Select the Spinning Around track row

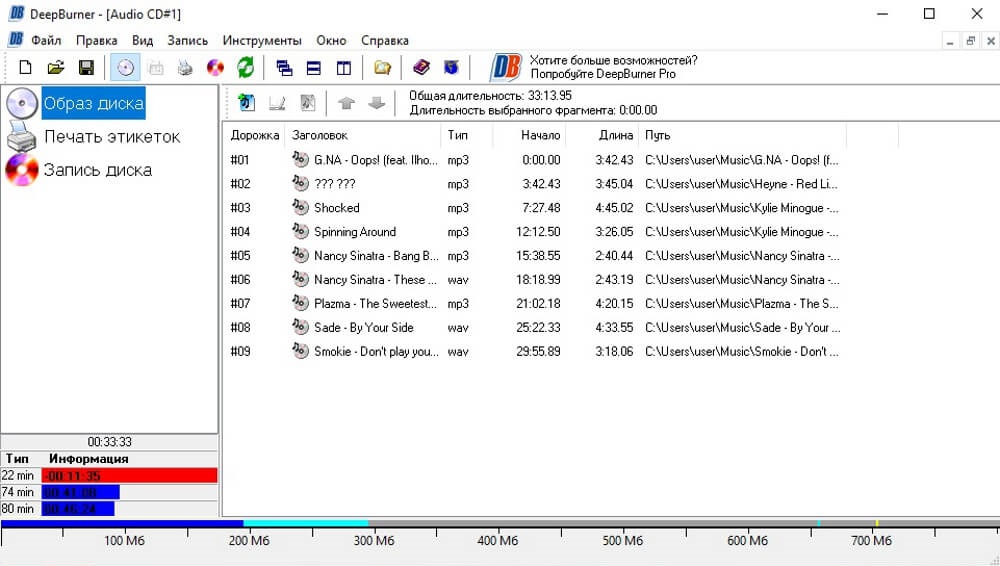point(534,232)
